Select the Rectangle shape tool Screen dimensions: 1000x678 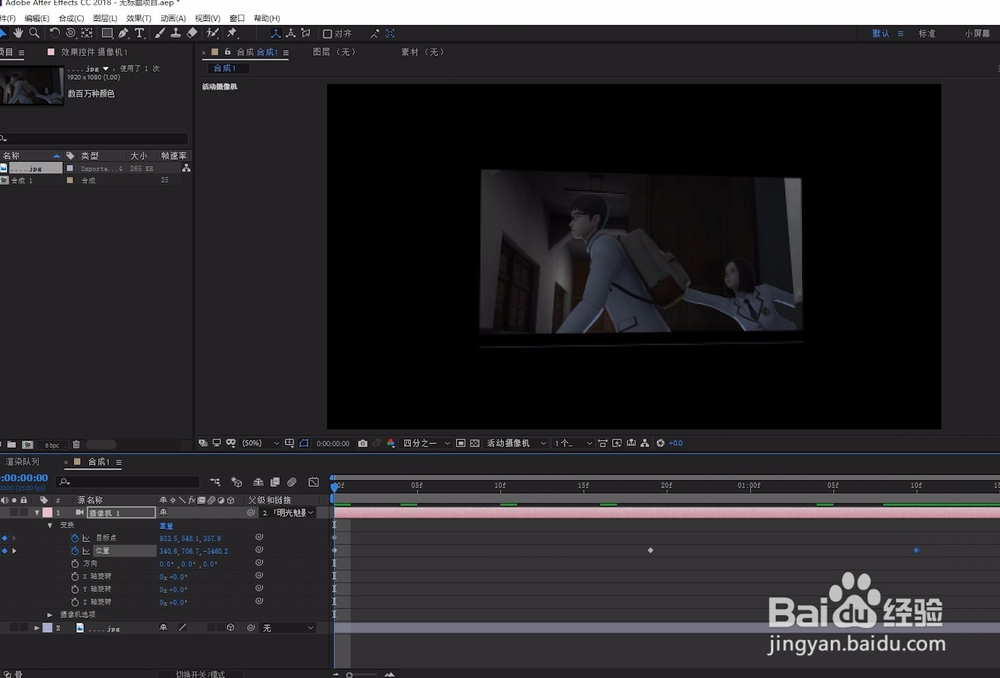coord(107,33)
